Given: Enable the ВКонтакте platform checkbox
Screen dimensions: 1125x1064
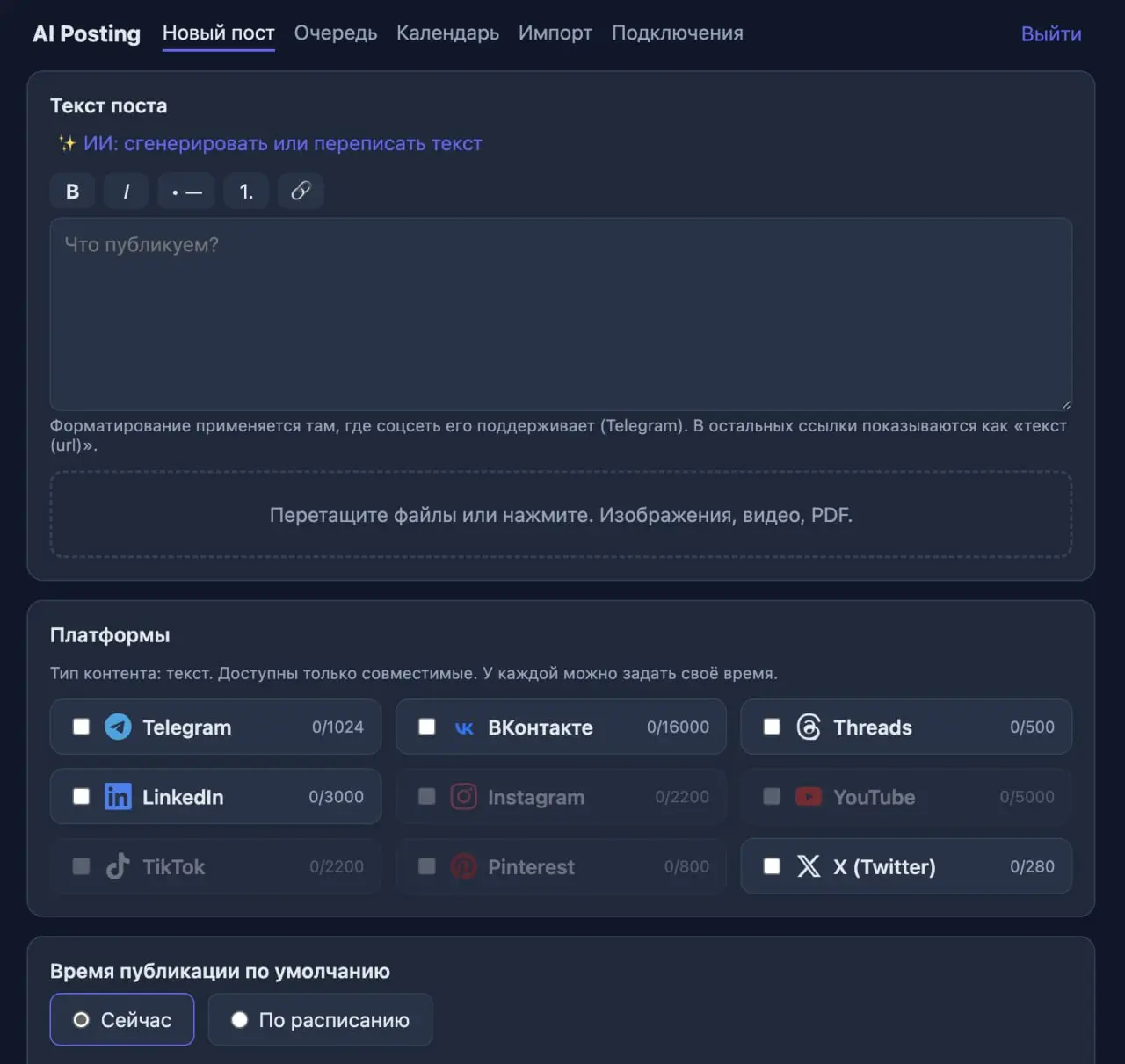Looking at the screenshot, I should click(427, 727).
